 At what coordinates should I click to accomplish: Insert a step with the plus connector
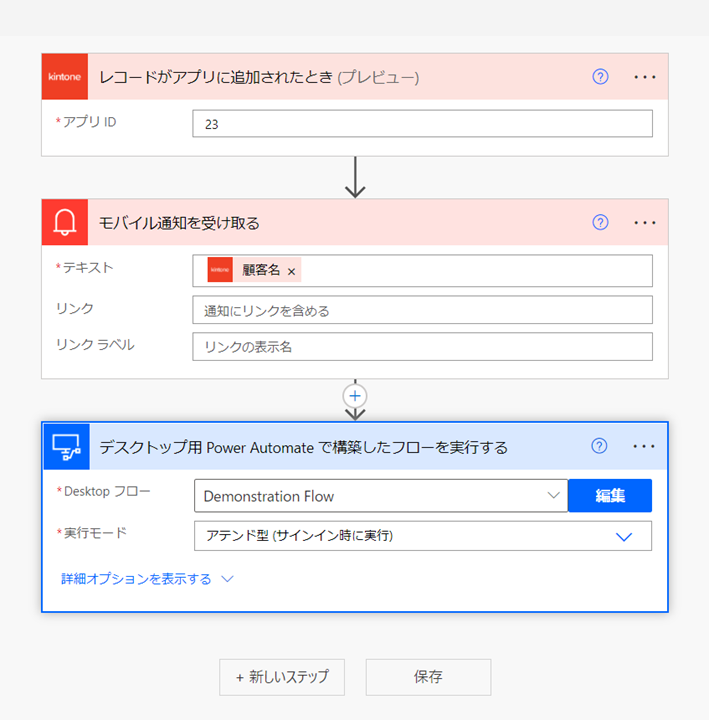tap(355, 396)
